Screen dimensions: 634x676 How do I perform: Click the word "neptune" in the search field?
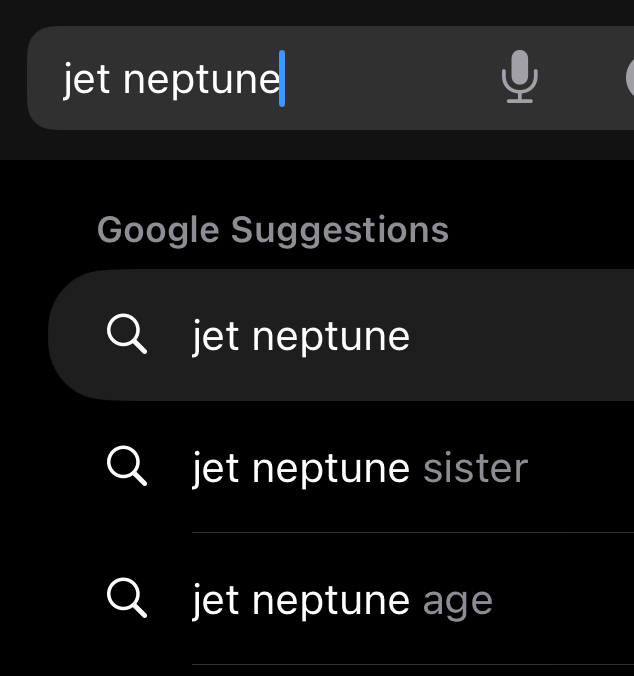(x=201, y=80)
